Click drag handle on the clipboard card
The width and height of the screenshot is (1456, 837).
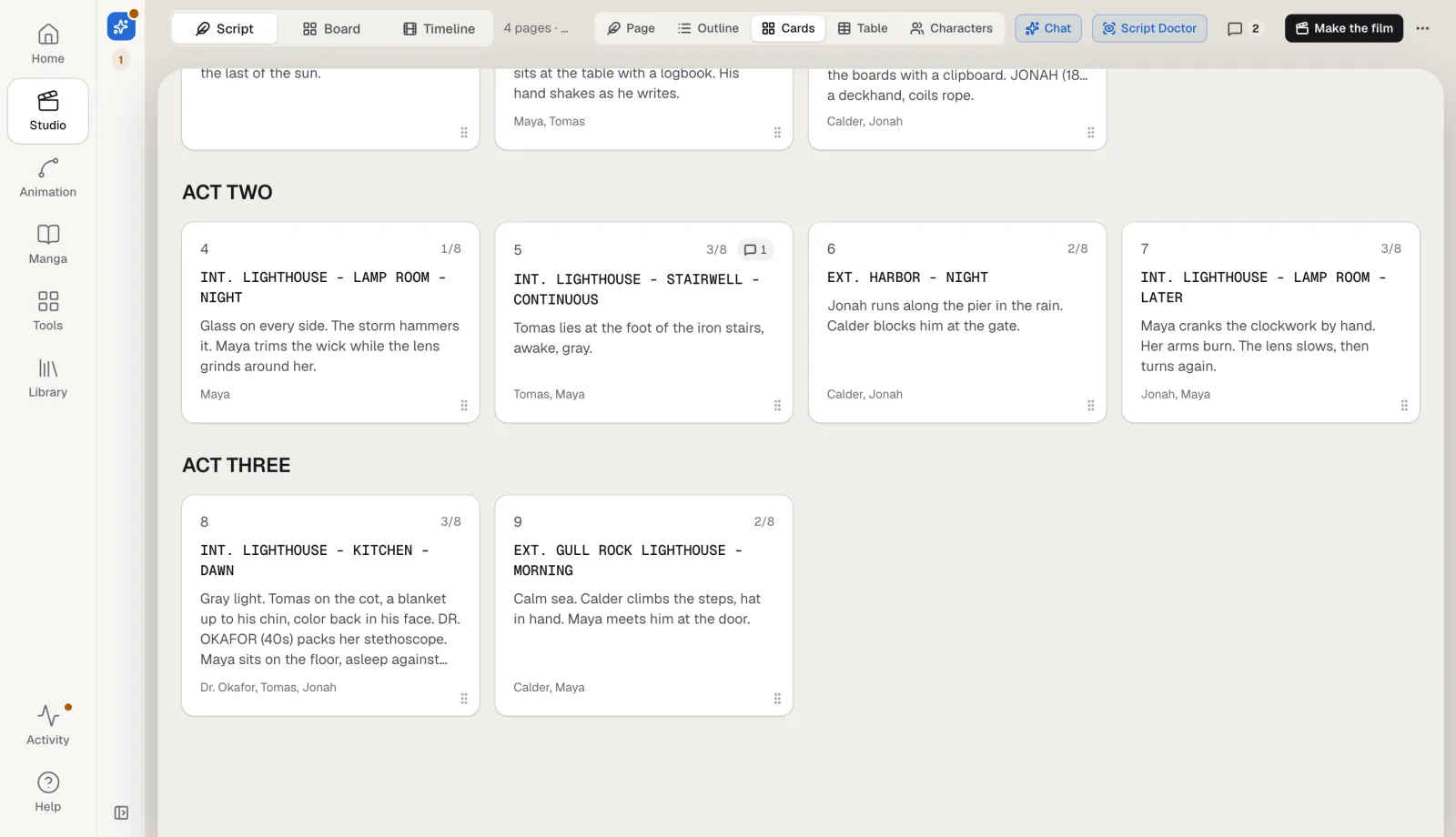click(1091, 133)
